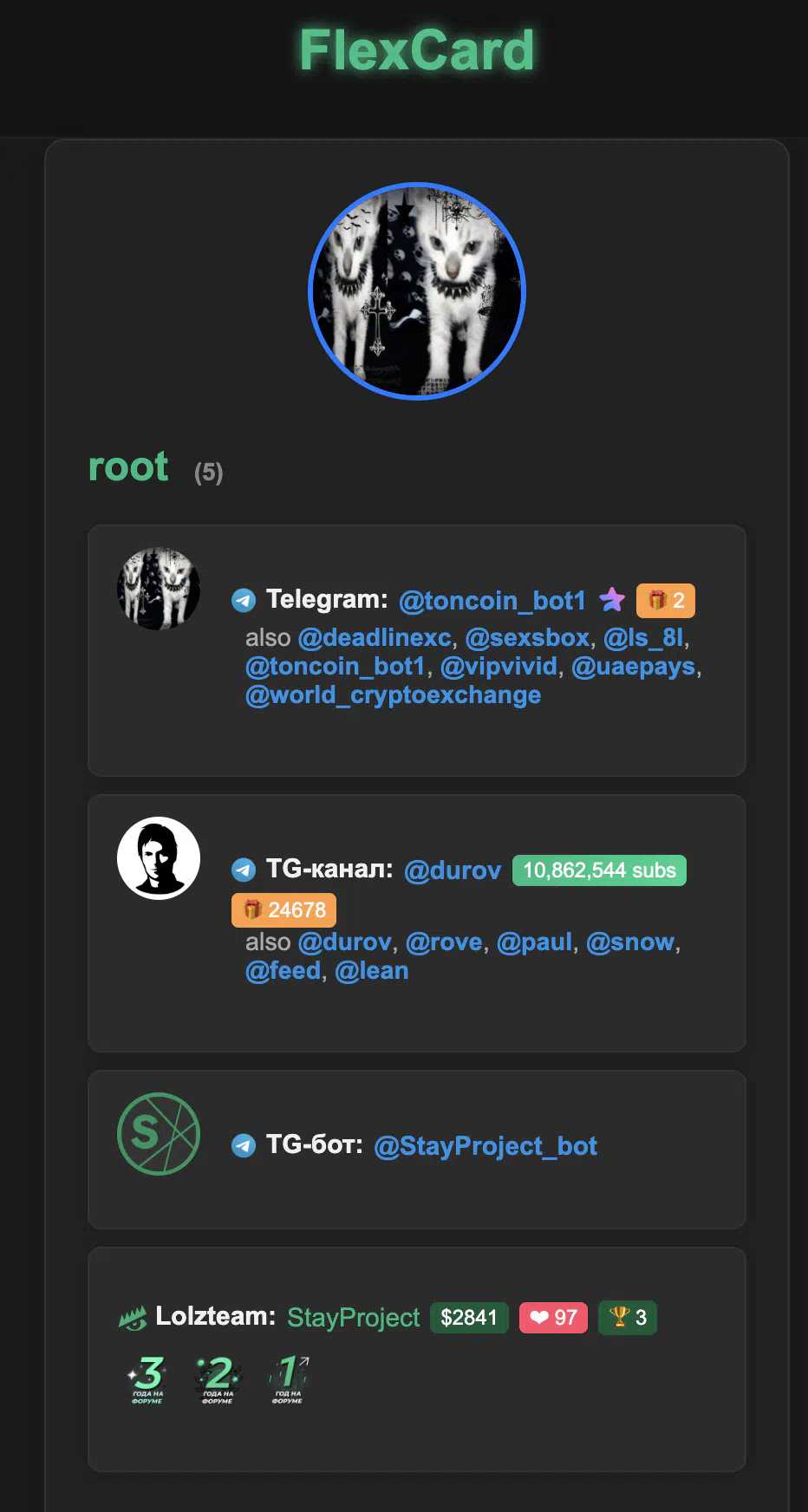The image size is (808, 1512).
Task: Click the 10,862,544 subs badge
Action: tap(599, 870)
